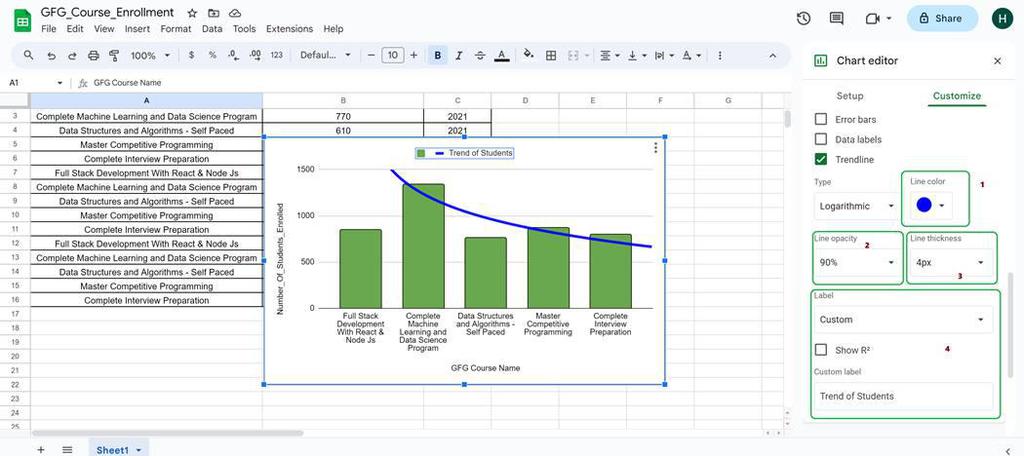
Task: Open Edit menu
Action: [x=75, y=29]
